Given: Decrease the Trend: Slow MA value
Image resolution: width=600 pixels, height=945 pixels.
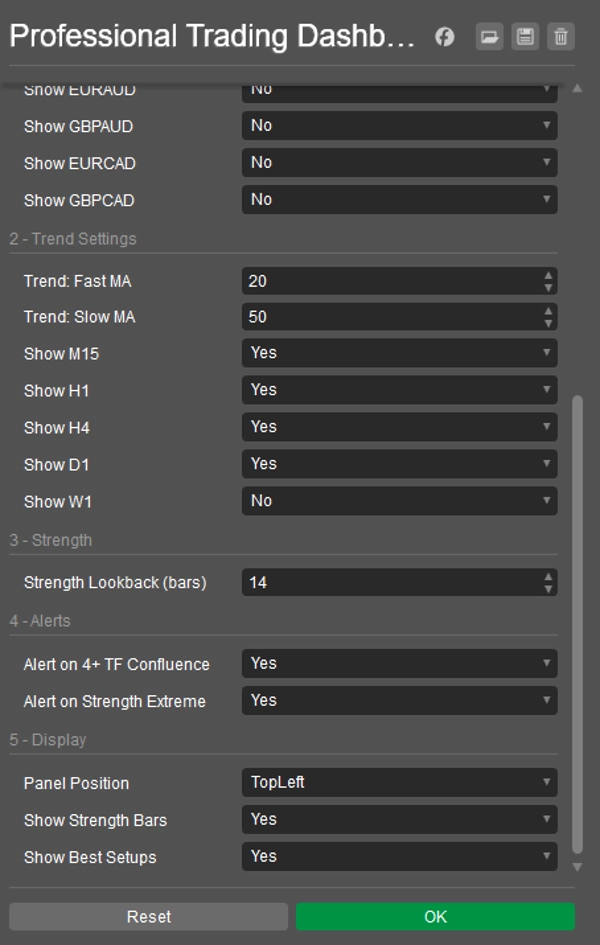Looking at the screenshot, I should click(x=548, y=323).
